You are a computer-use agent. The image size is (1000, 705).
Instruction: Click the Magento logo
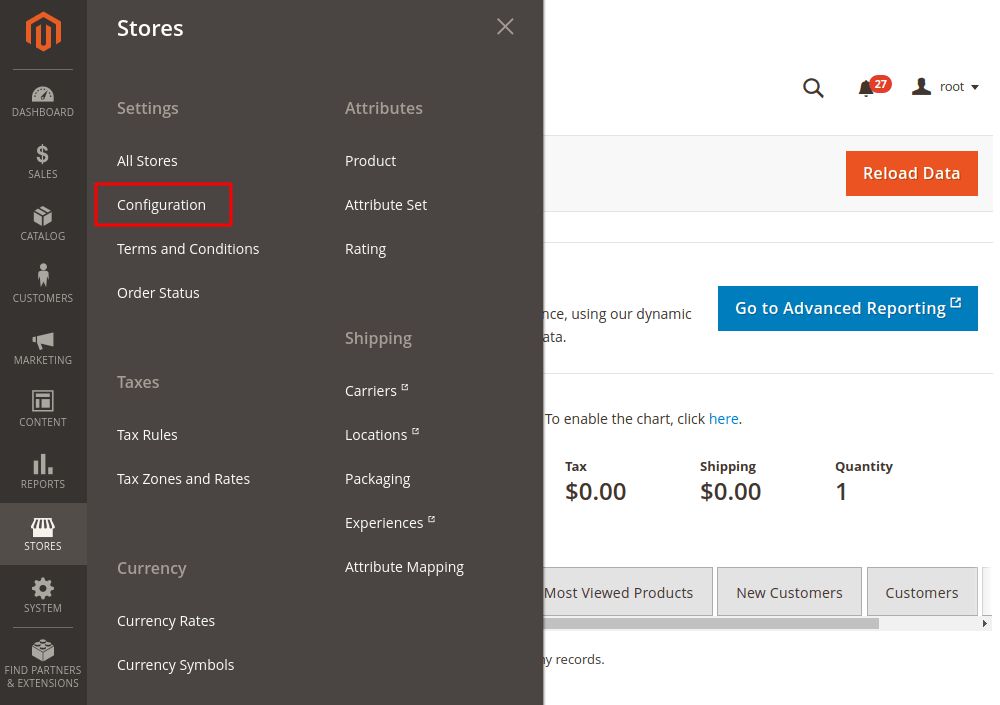point(42,31)
